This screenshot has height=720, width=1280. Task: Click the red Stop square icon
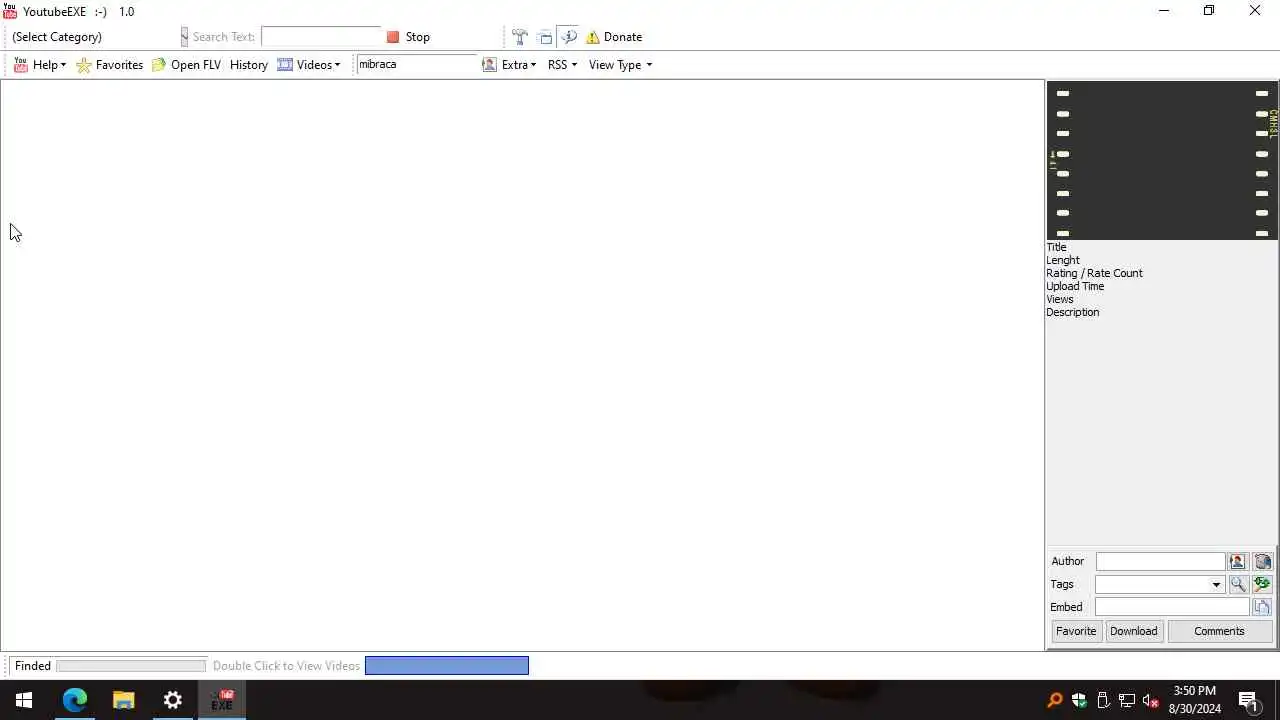(393, 37)
